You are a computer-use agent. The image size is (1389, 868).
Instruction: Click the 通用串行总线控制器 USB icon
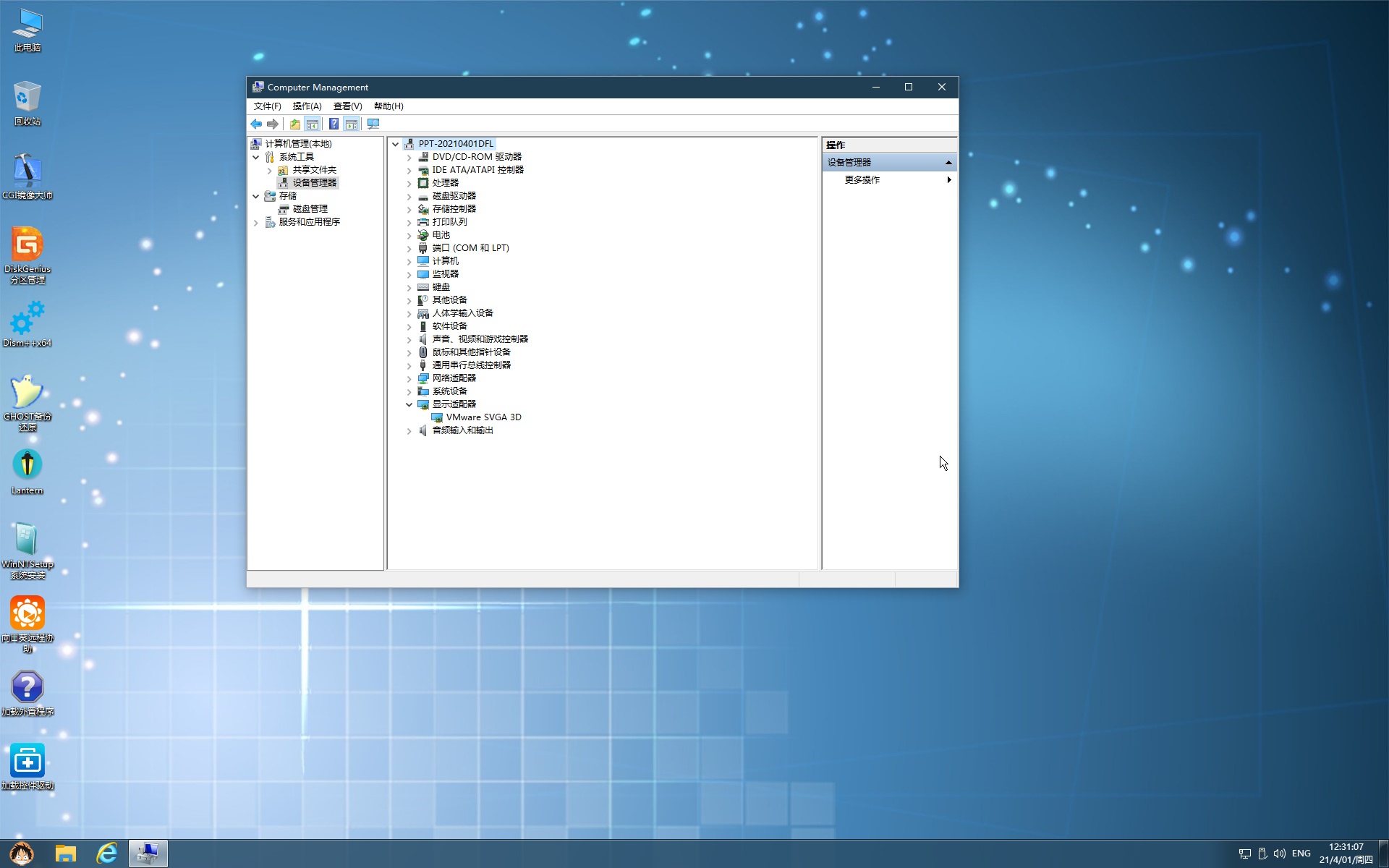point(423,365)
